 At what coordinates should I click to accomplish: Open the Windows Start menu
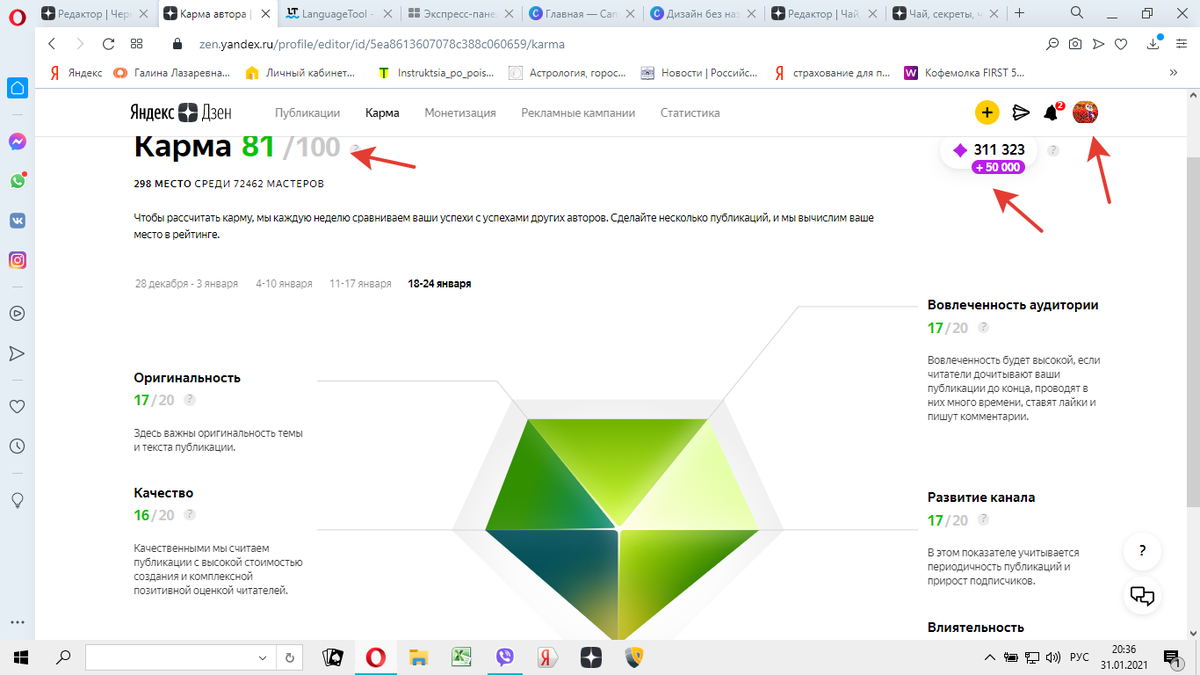(x=20, y=657)
